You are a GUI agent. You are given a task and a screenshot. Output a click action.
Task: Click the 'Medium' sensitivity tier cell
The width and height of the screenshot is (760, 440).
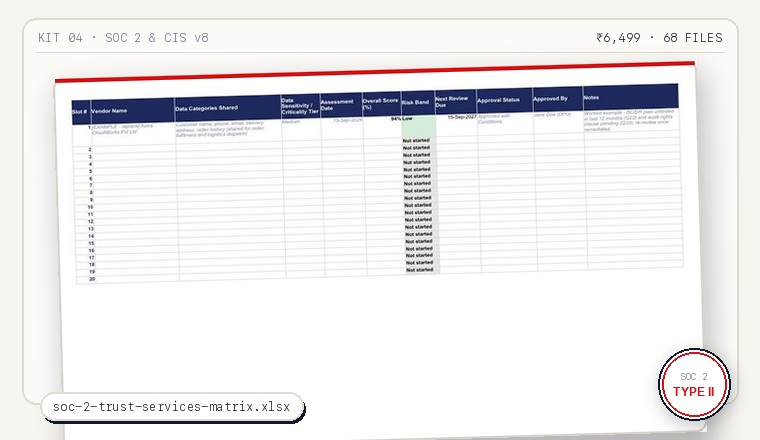click(x=301, y=131)
